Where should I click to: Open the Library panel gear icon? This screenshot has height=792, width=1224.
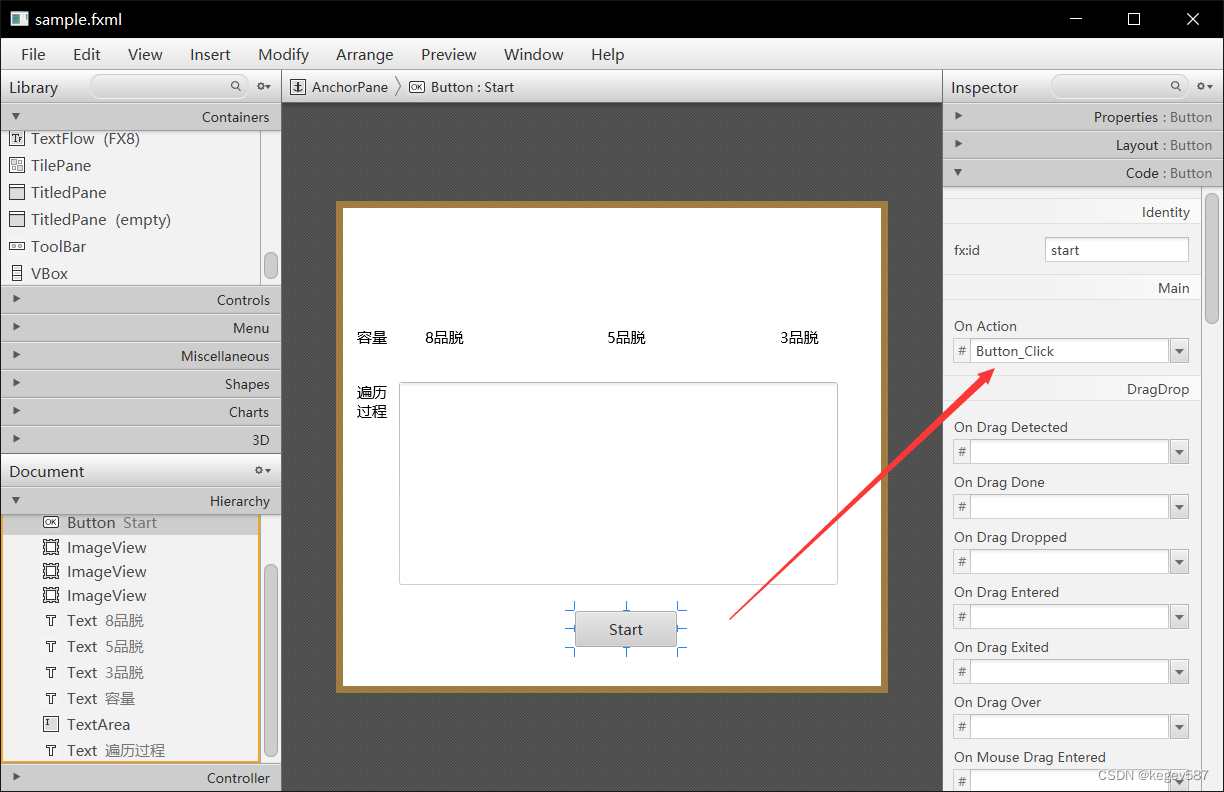[263, 86]
